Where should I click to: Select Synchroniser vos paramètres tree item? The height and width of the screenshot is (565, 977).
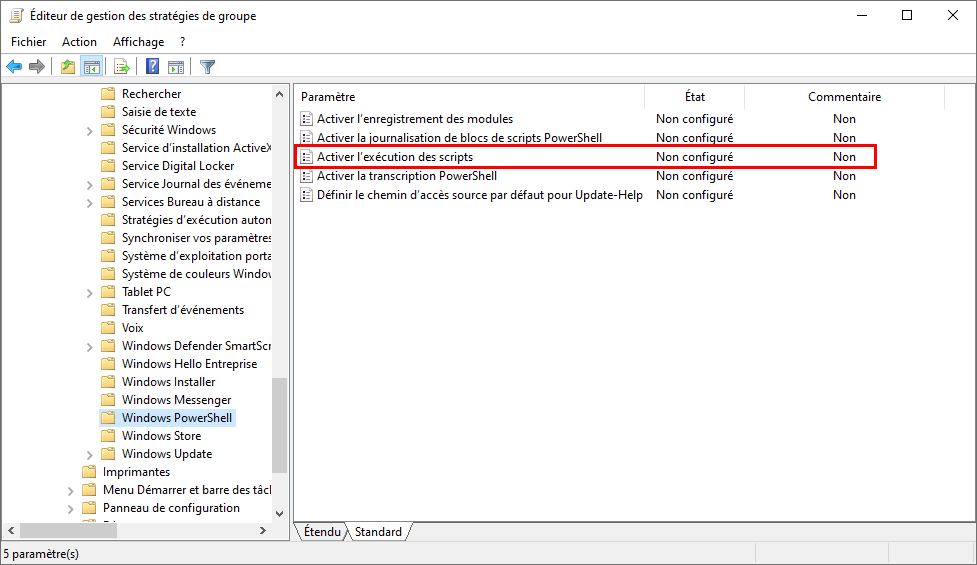point(196,238)
